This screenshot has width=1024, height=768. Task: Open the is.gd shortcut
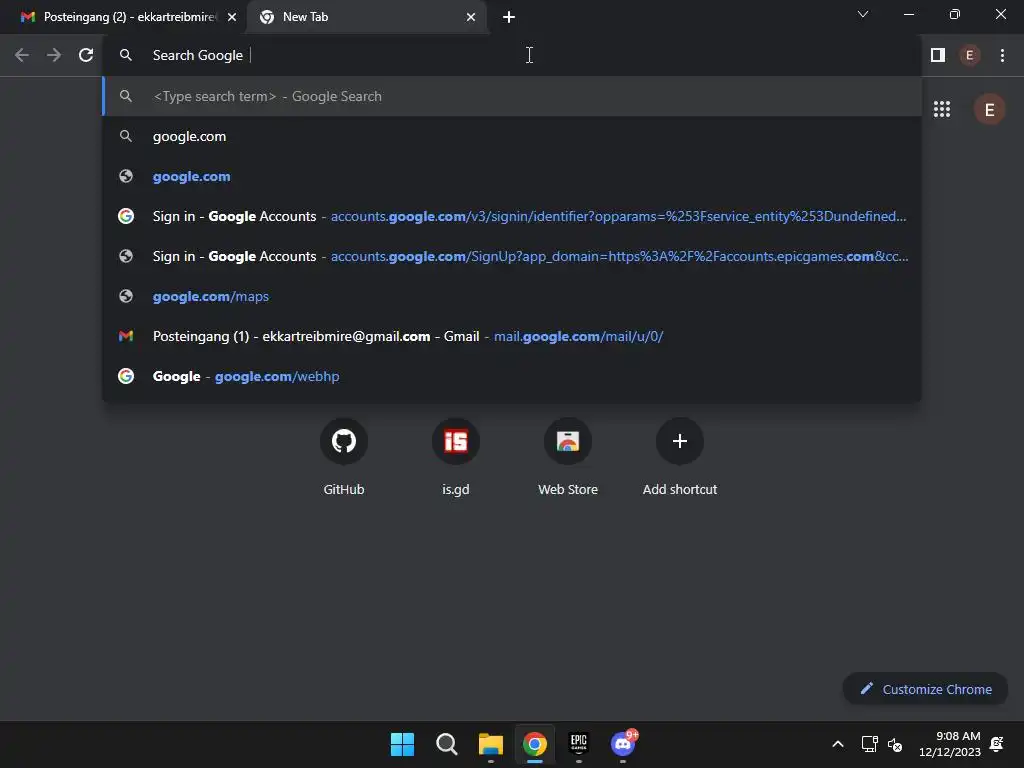point(456,457)
